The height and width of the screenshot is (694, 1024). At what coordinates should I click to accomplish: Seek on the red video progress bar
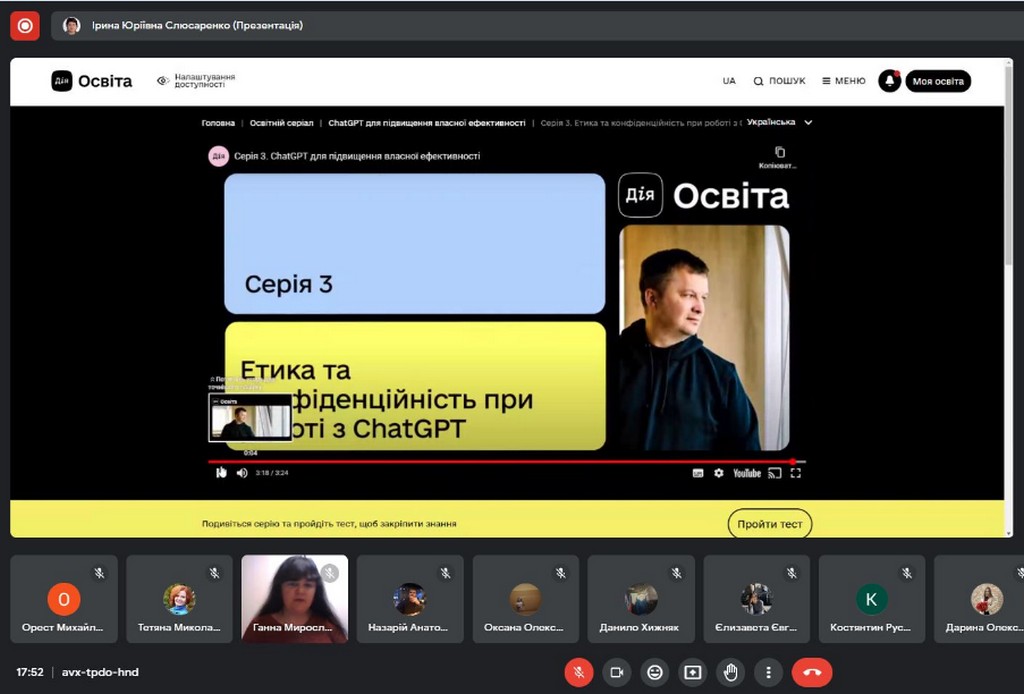click(x=500, y=461)
